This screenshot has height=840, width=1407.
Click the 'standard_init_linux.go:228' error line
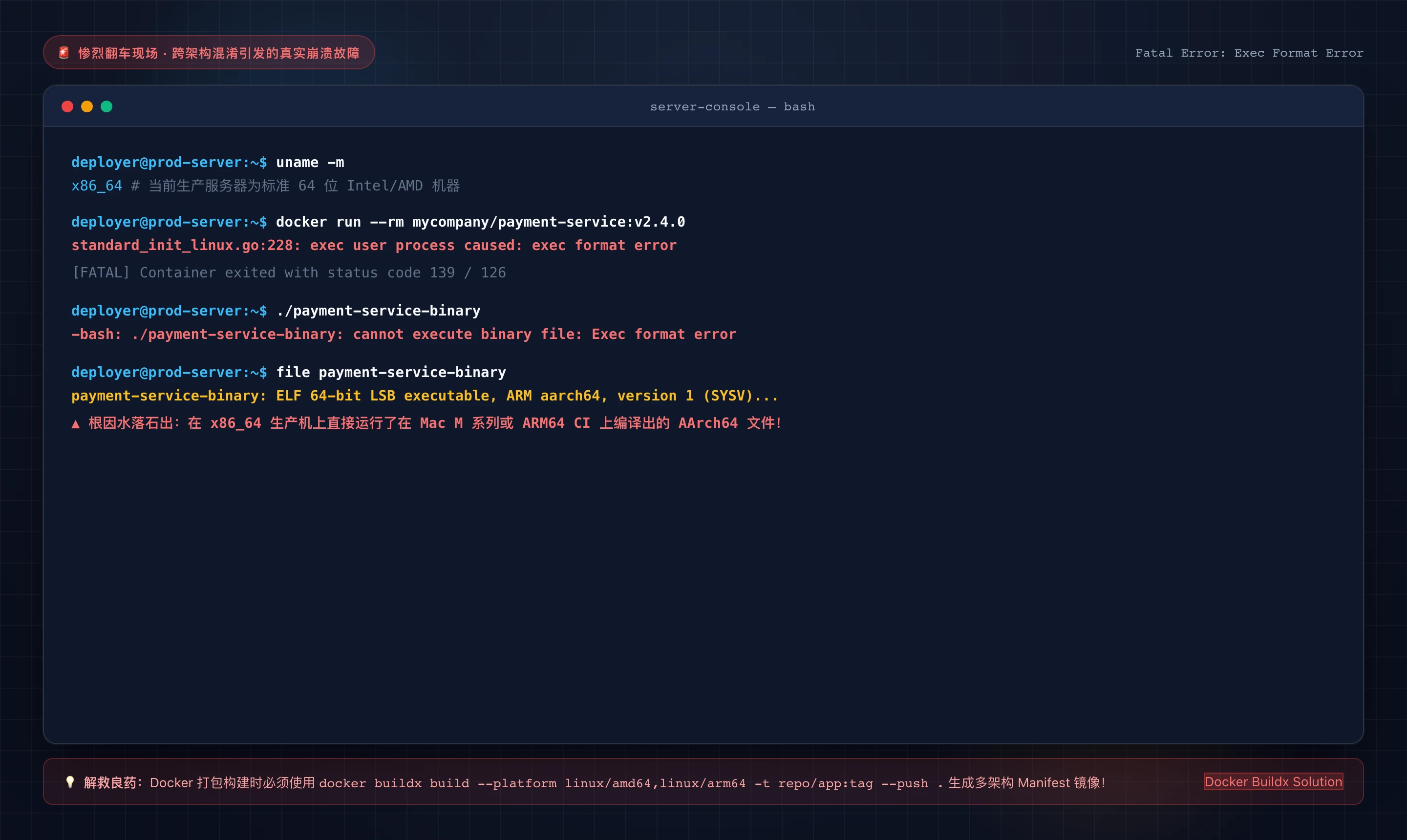point(374,246)
